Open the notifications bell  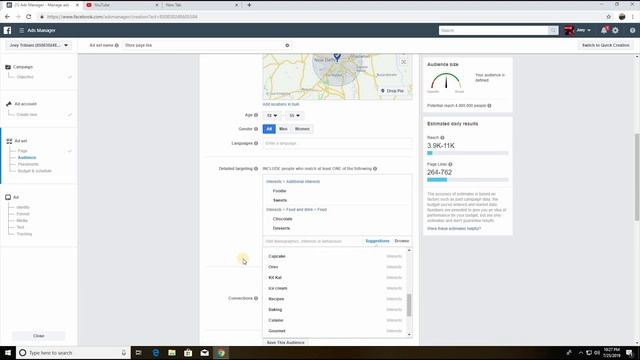pyautogui.click(x=604, y=30)
